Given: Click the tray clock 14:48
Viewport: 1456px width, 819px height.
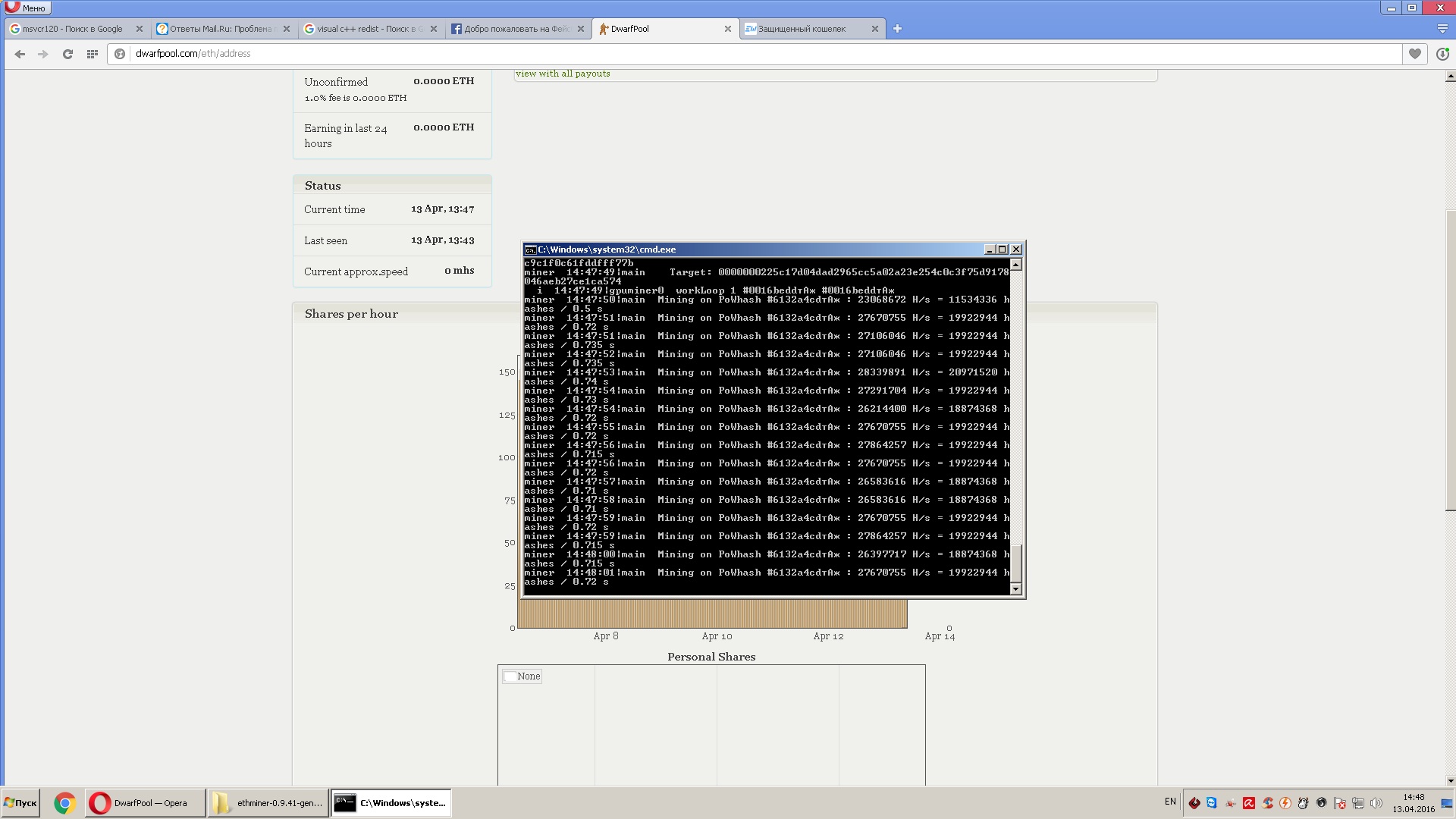Looking at the screenshot, I should tap(1414, 798).
